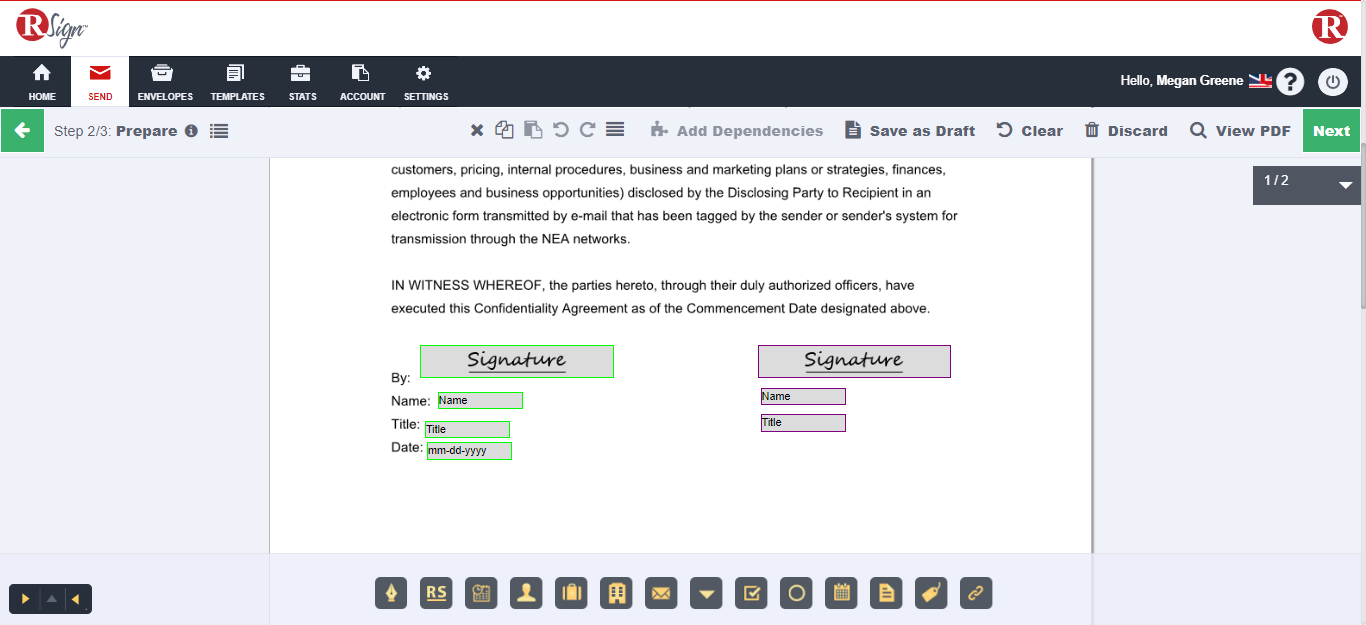
Task: Add a dropdown control from bottom toolbar
Action: tap(706, 593)
